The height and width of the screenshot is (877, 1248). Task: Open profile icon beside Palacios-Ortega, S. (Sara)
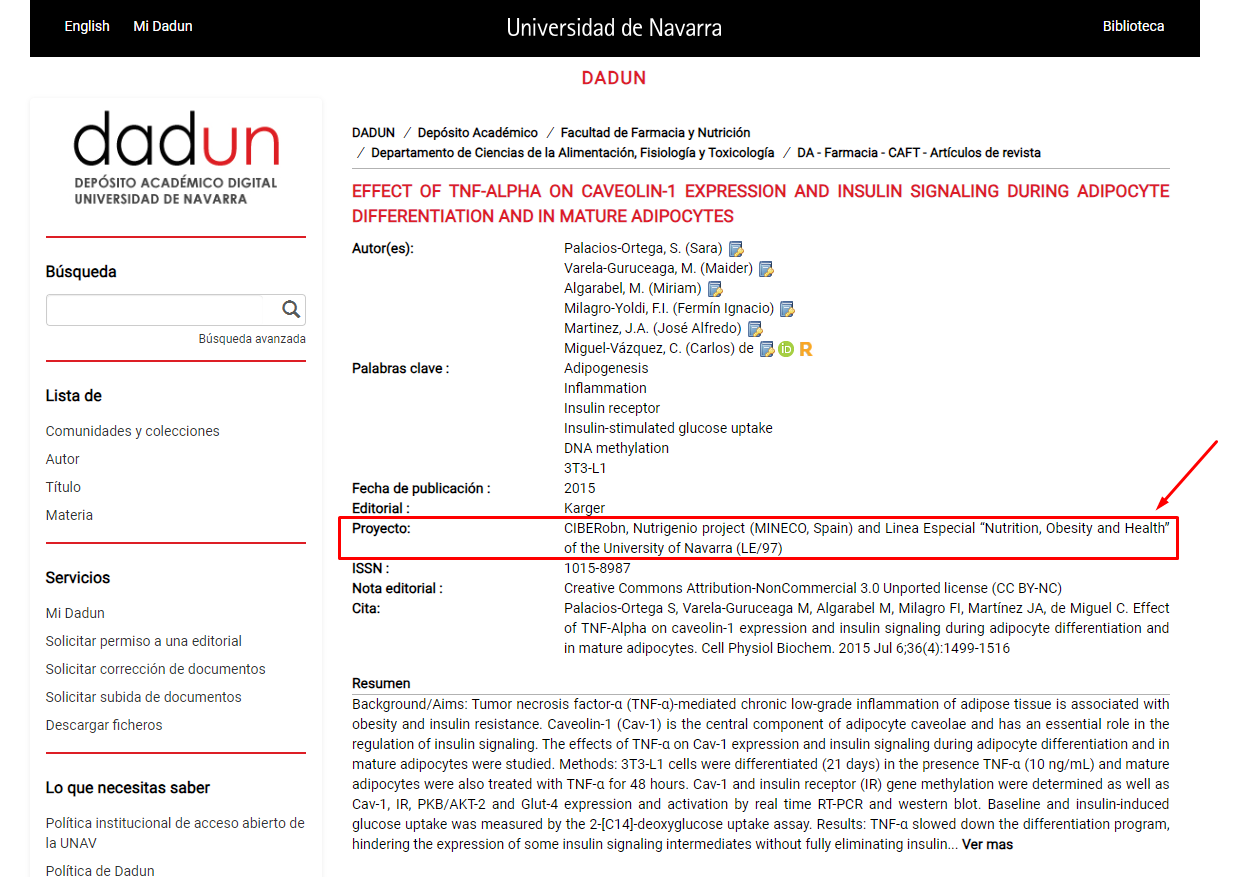(736, 249)
